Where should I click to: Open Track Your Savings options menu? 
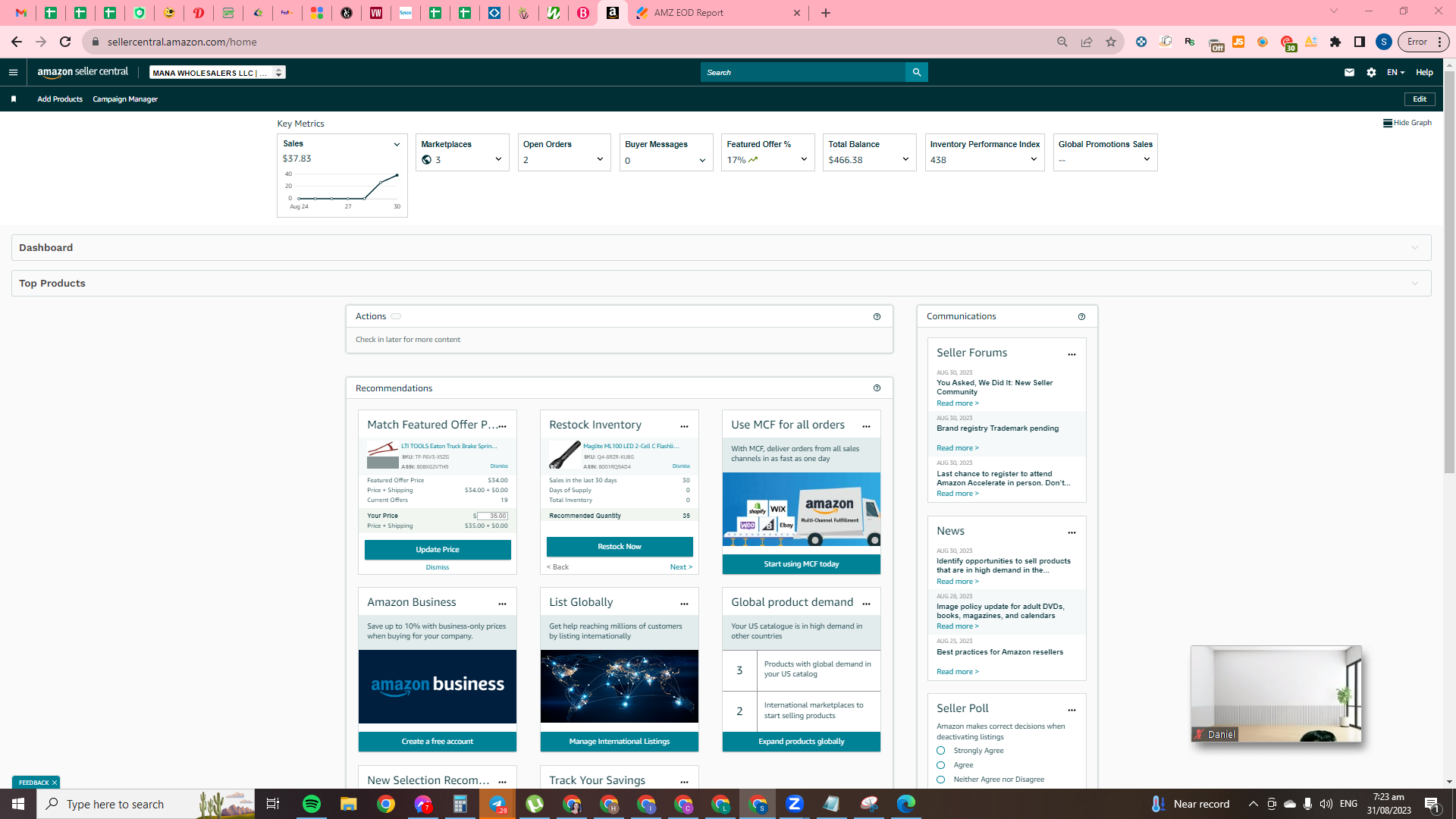click(x=684, y=782)
